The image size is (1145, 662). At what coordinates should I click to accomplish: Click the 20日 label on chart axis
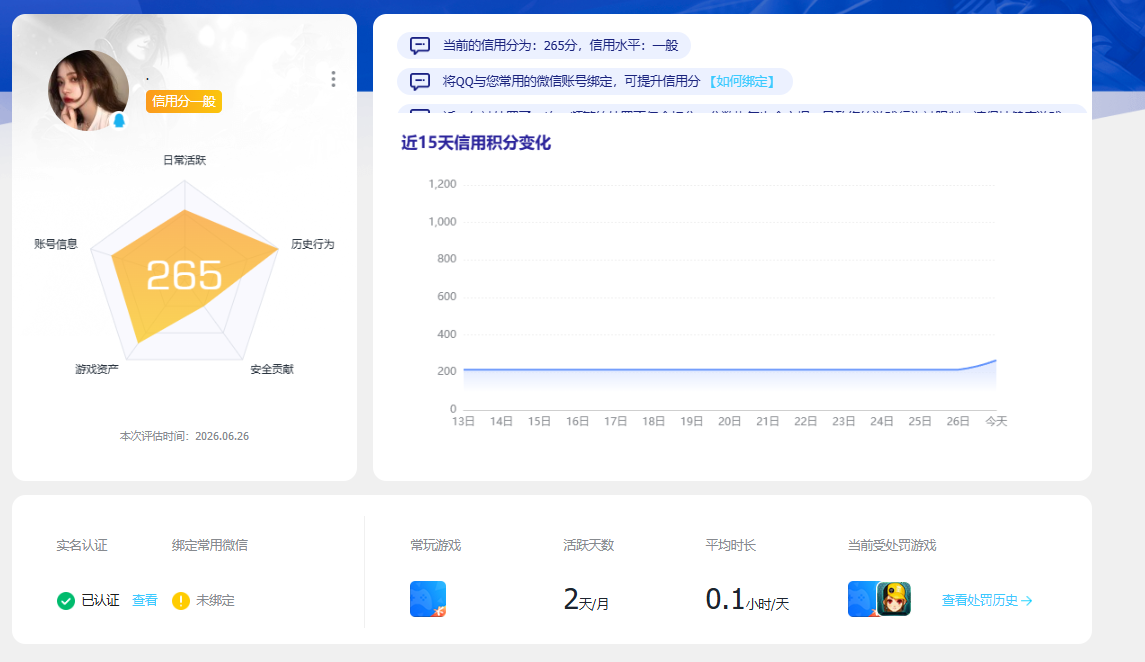click(729, 421)
